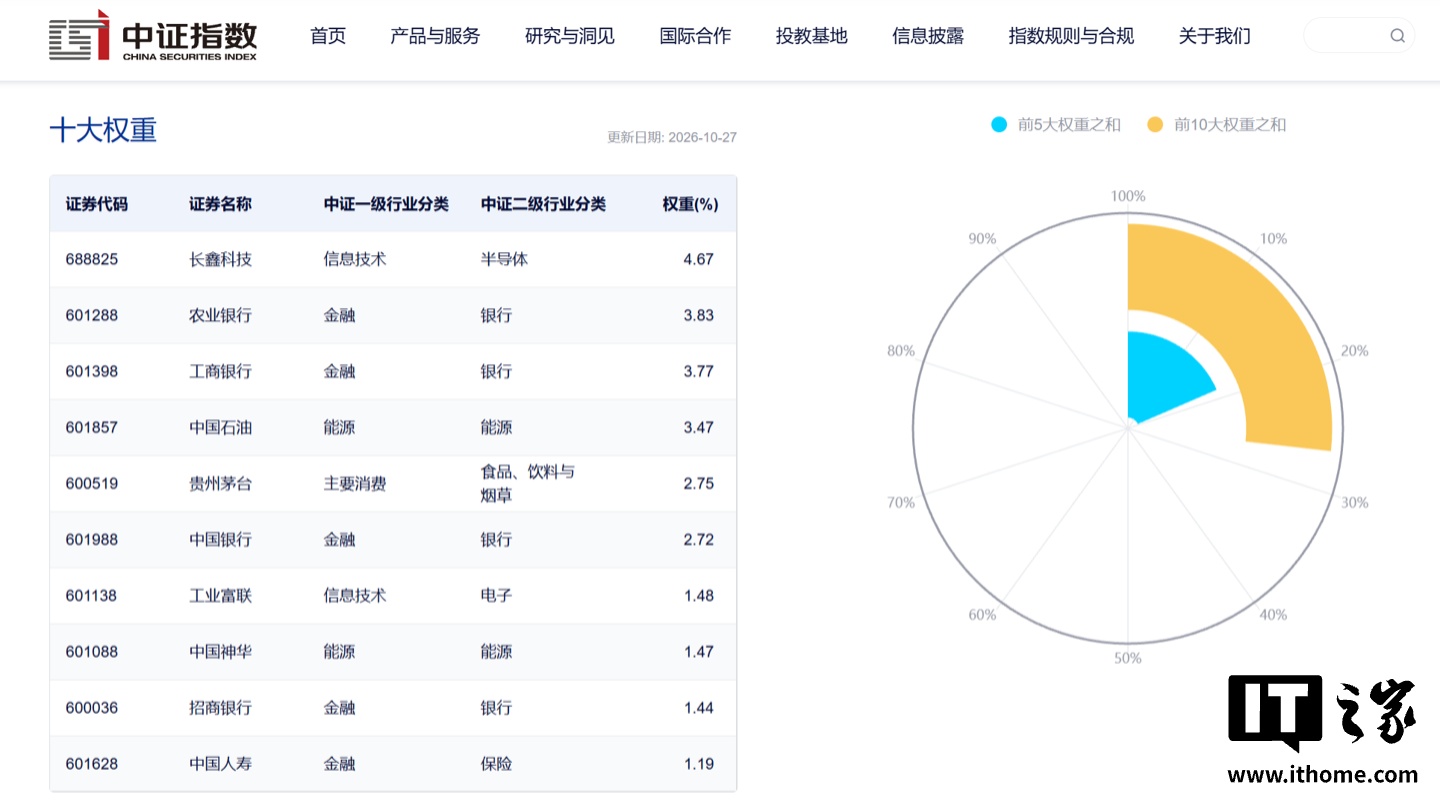The image size is (1440, 802).
Task: Select the 贵州茅台 name cell
Action: [220, 483]
